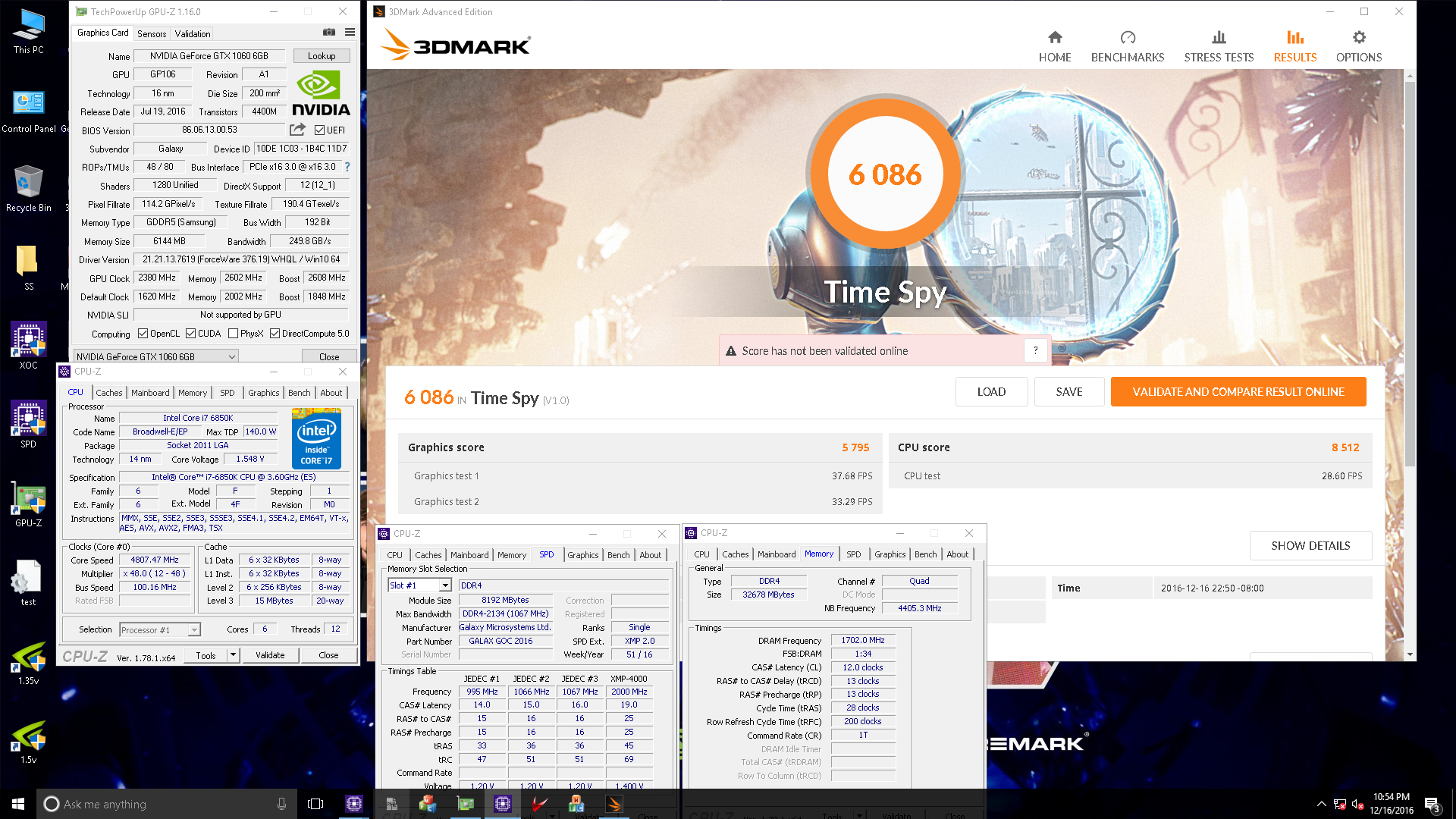Open Graphics tab in CPU-Z Memory window
Image resolution: width=1456 pixels, height=819 pixels.
tap(890, 554)
